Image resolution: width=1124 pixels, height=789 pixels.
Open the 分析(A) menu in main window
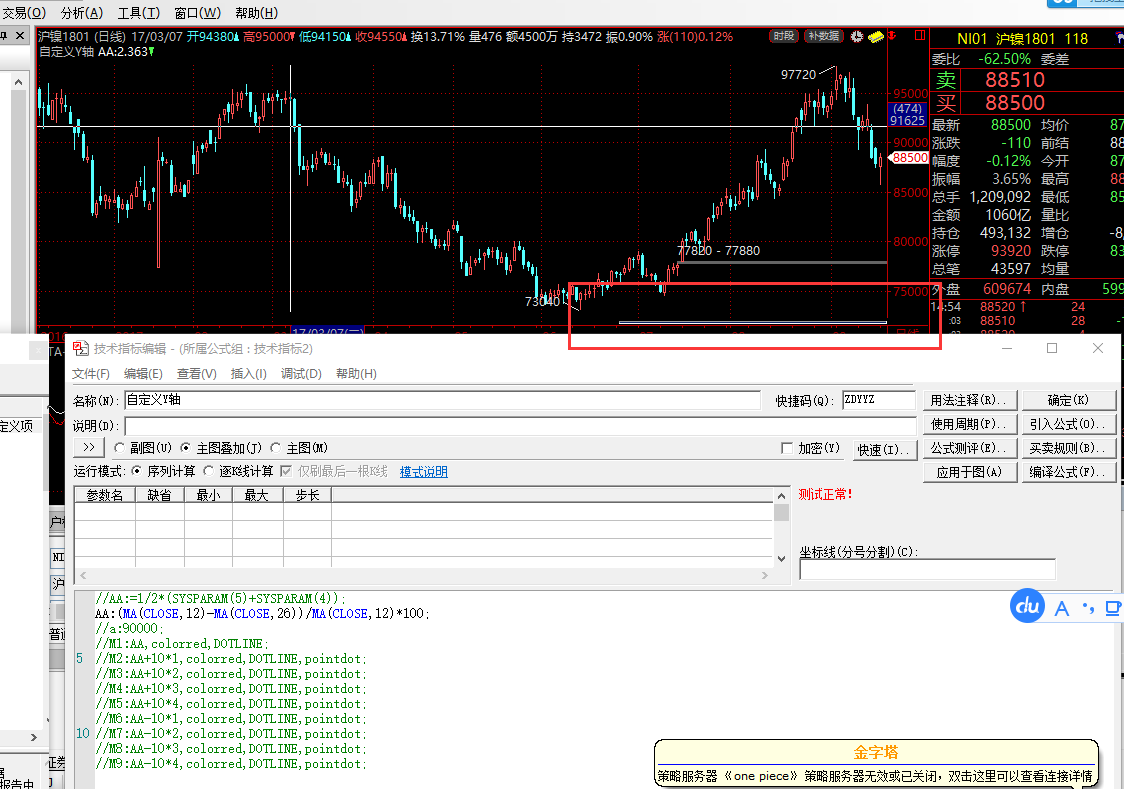[x=82, y=13]
